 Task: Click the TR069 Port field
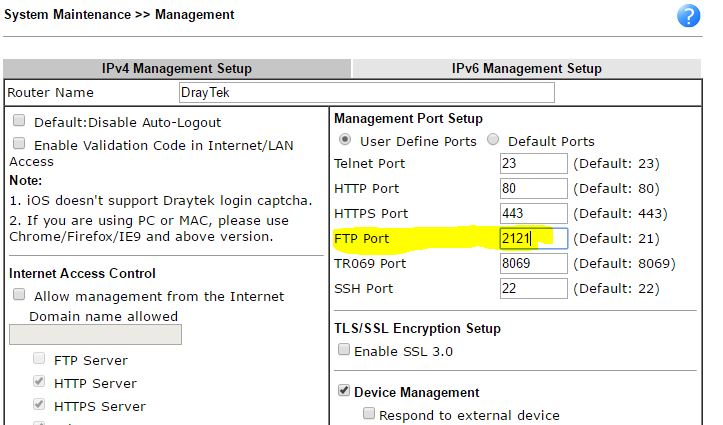(x=533, y=263)
